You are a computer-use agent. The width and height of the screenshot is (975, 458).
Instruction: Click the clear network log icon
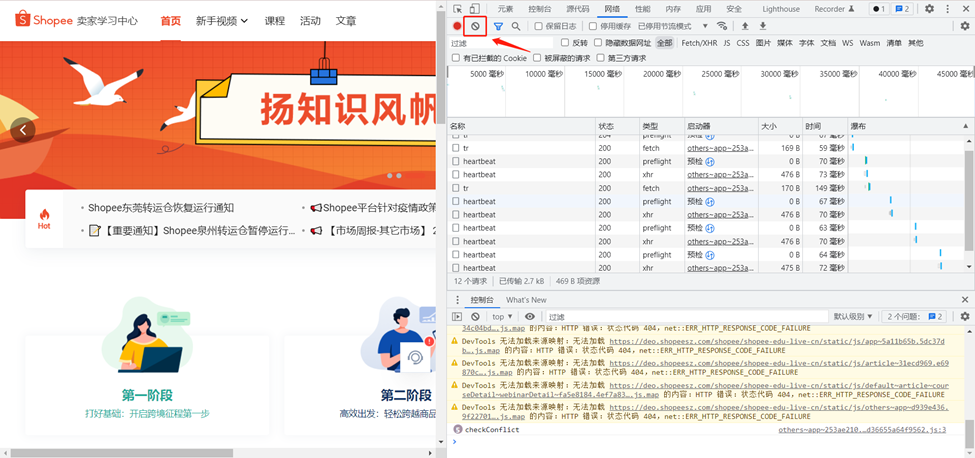(x=475, y=26)
